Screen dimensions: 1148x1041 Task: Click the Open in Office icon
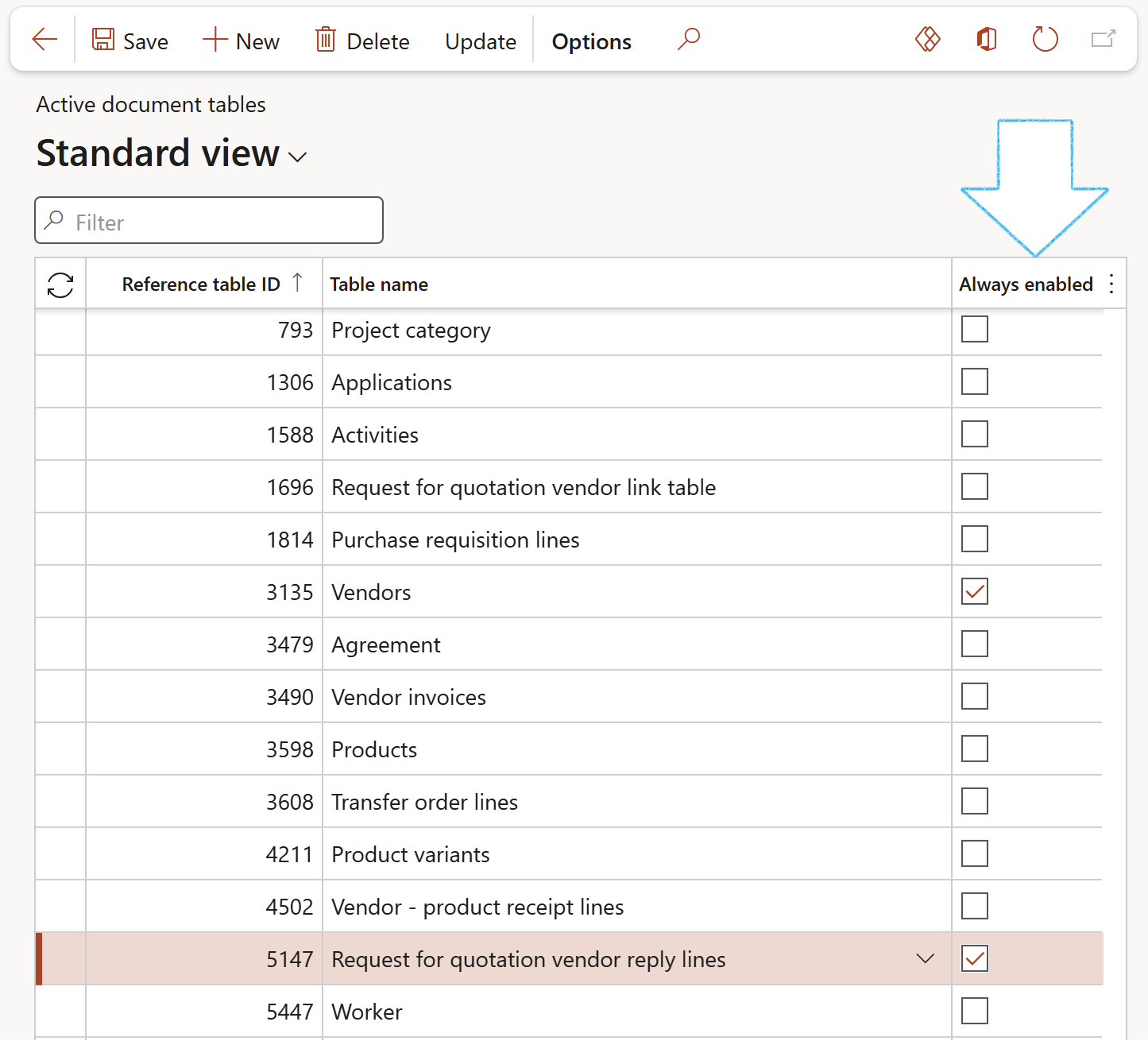click(x=986, y=39)
